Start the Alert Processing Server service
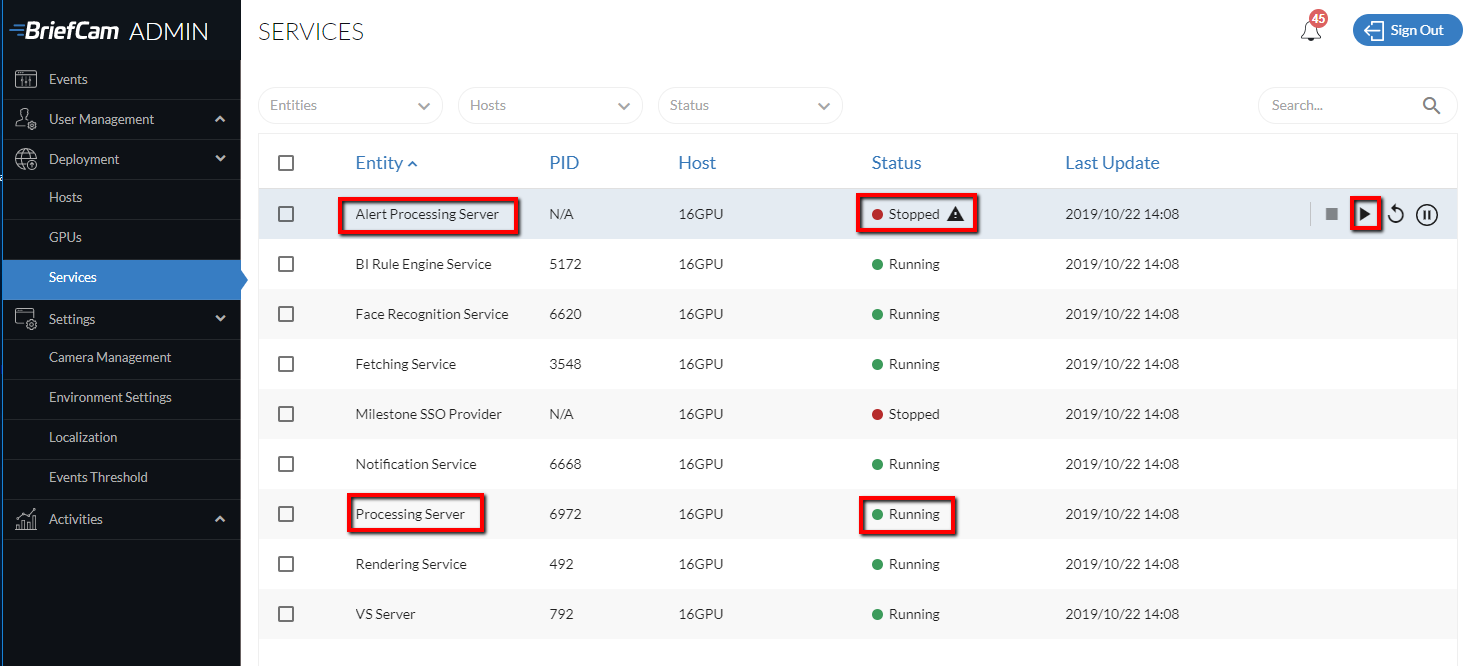 (x=1365, y=214)
